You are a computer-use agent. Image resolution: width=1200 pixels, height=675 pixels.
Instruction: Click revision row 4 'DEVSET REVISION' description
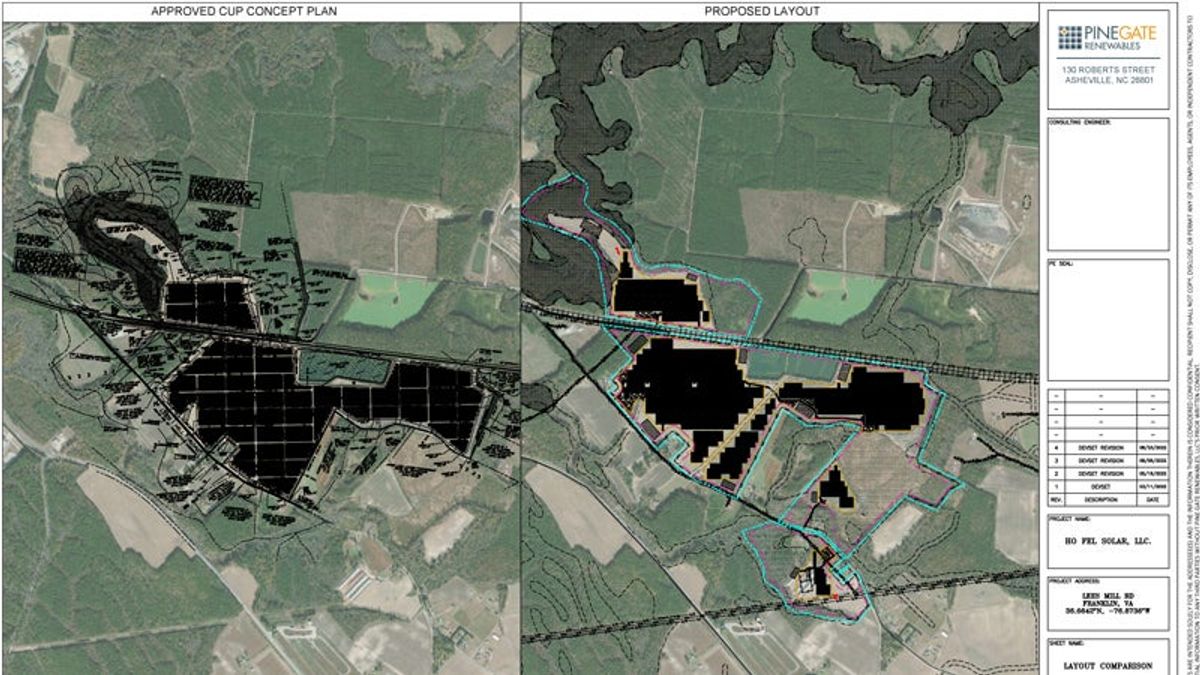[1102, 449]
